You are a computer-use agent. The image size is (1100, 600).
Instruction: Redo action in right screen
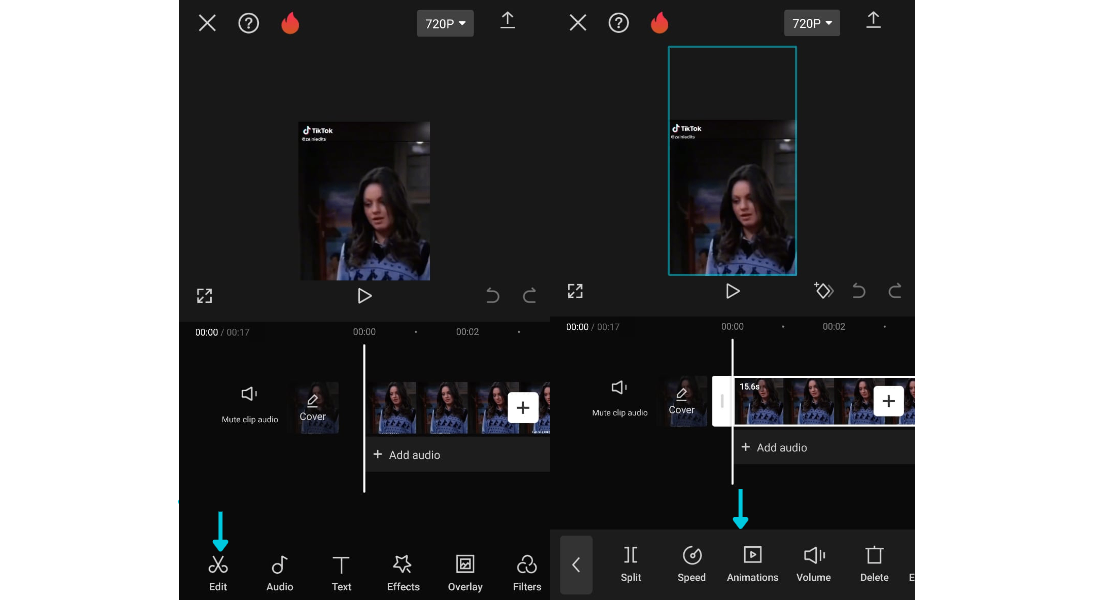(895, 291)
